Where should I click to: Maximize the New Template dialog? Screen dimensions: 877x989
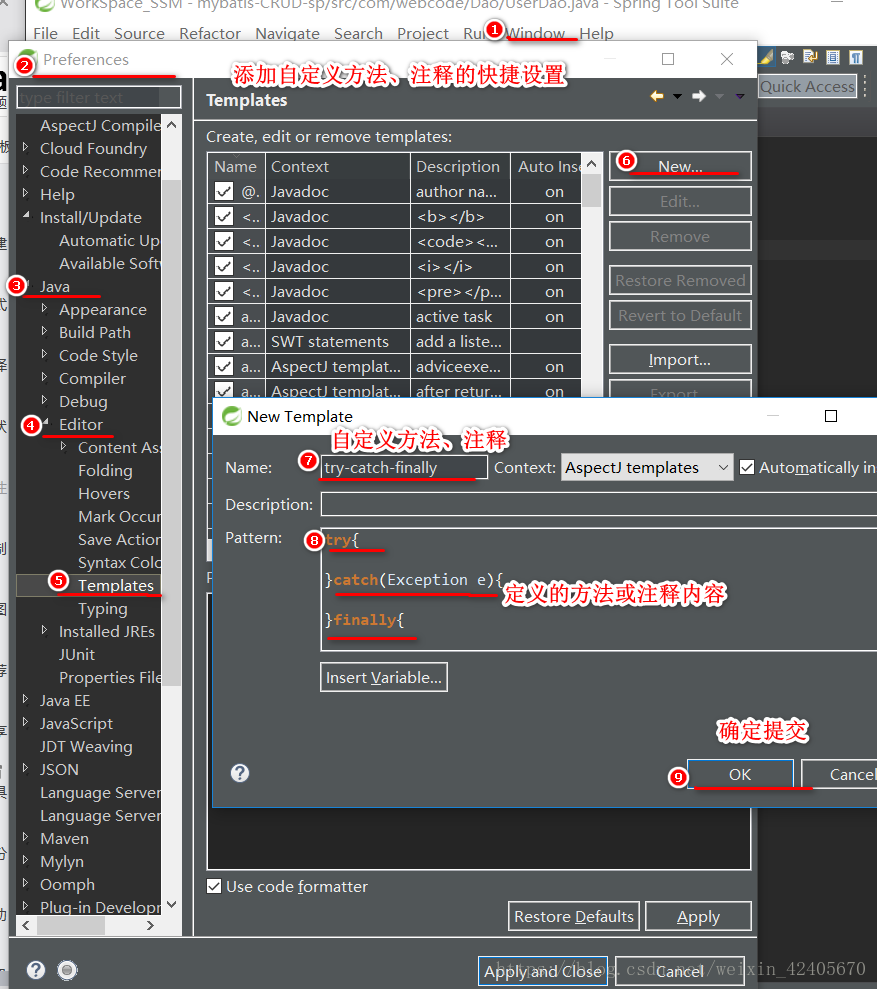point(831,416)
